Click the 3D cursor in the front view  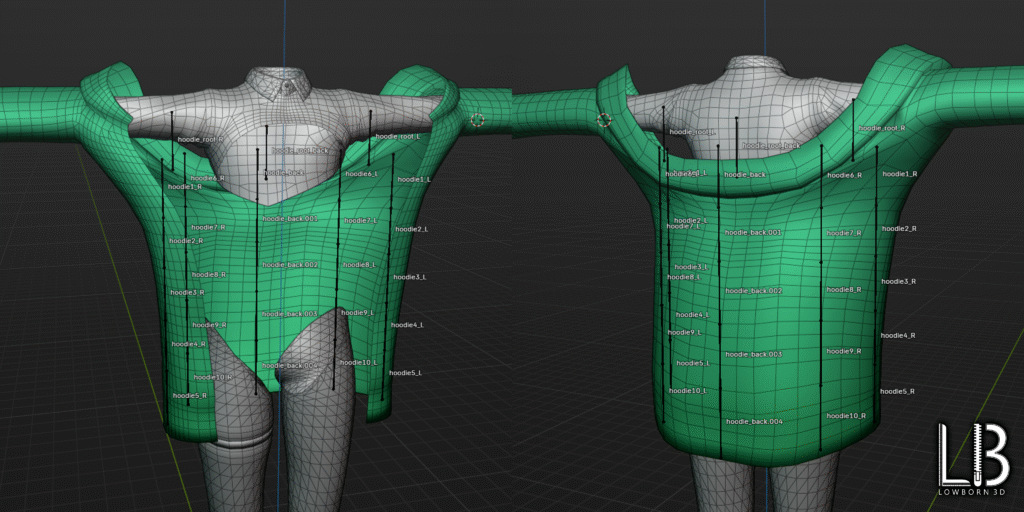coord(477,120)
